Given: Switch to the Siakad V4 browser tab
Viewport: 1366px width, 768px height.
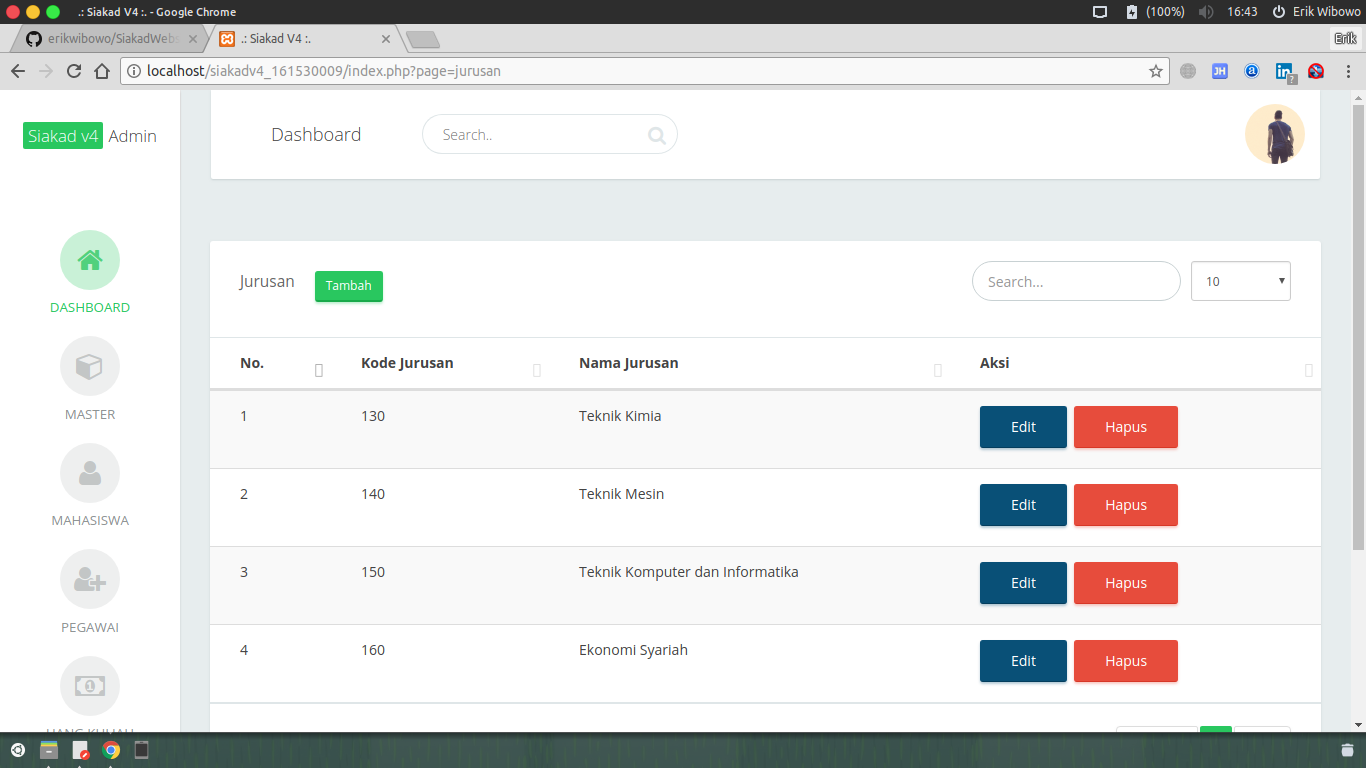Looking at the screenshot, I should click(x=290, y=39).
